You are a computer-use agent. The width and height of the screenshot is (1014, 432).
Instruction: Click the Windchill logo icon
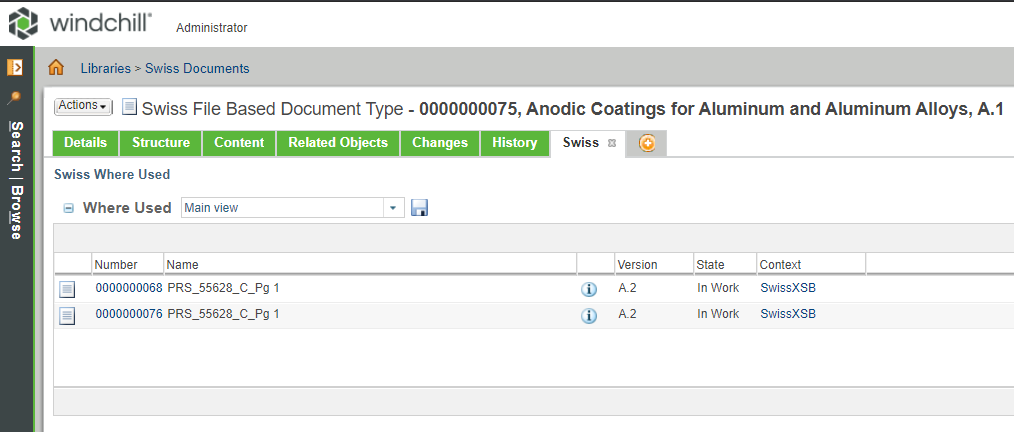[23, 23]
